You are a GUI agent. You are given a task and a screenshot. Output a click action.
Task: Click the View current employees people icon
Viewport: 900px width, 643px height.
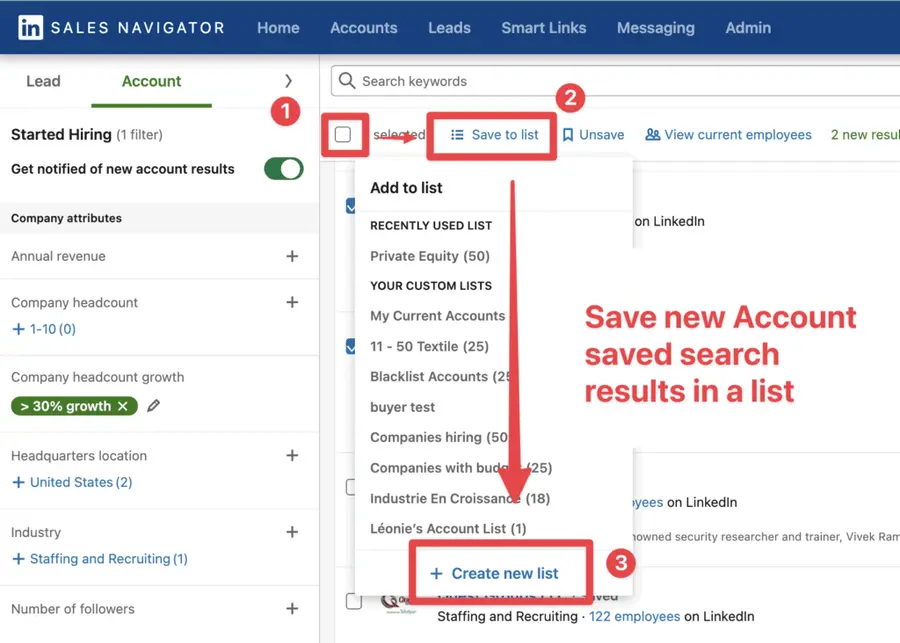point(654,134)
